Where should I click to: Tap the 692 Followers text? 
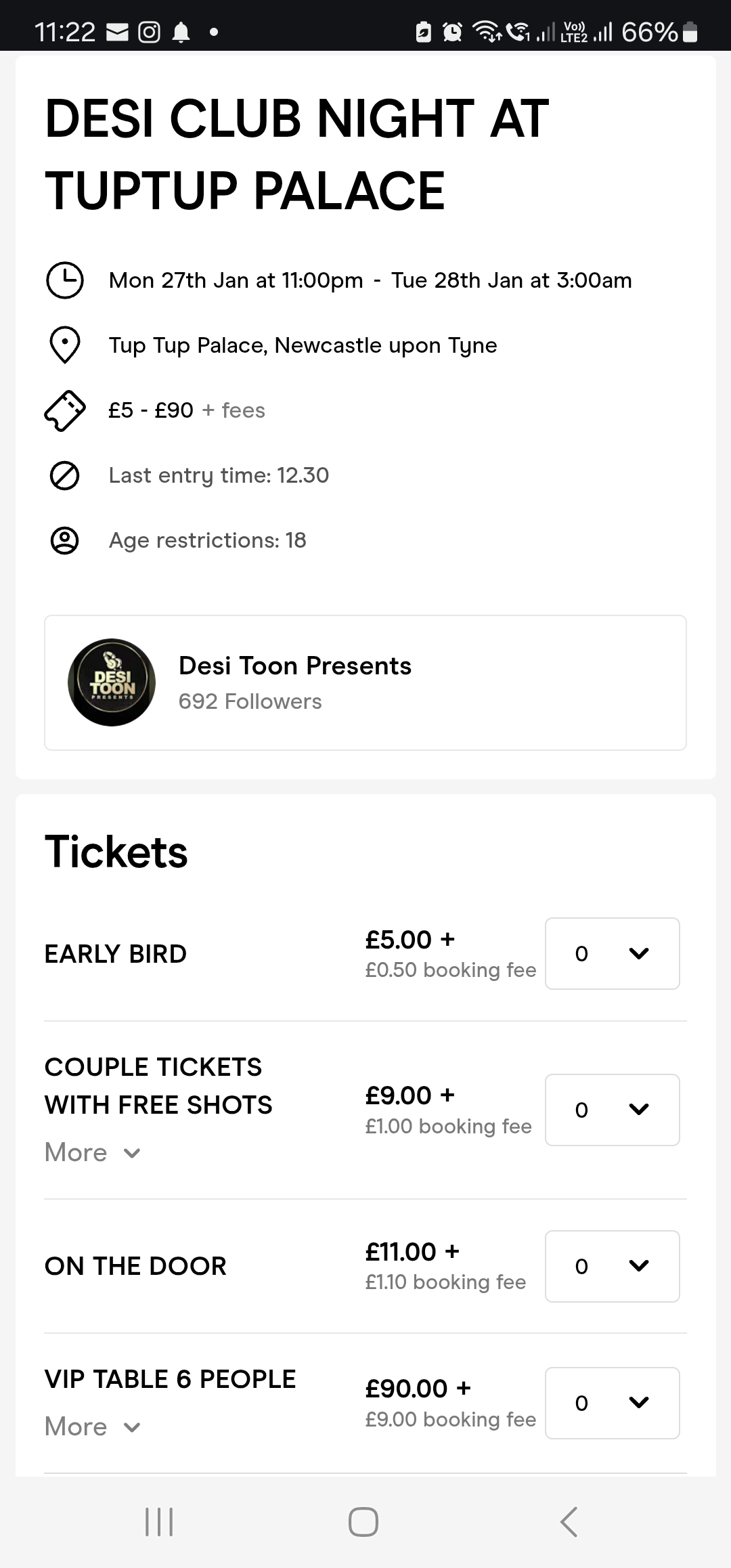[x=250, y=701]
